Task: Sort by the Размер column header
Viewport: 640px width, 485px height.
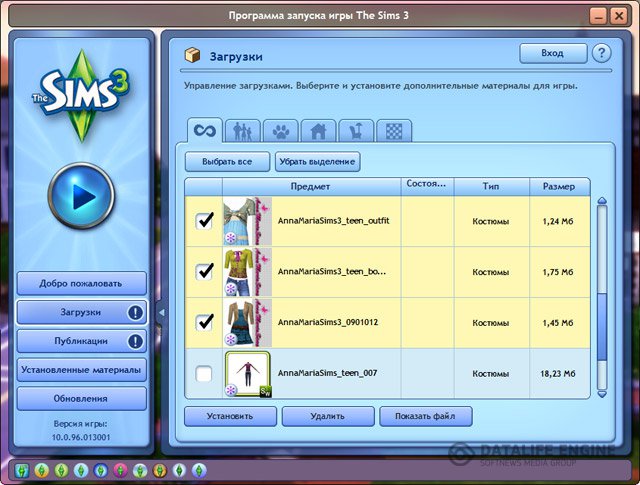Action: pyautogui.click(x=560, y=187)
